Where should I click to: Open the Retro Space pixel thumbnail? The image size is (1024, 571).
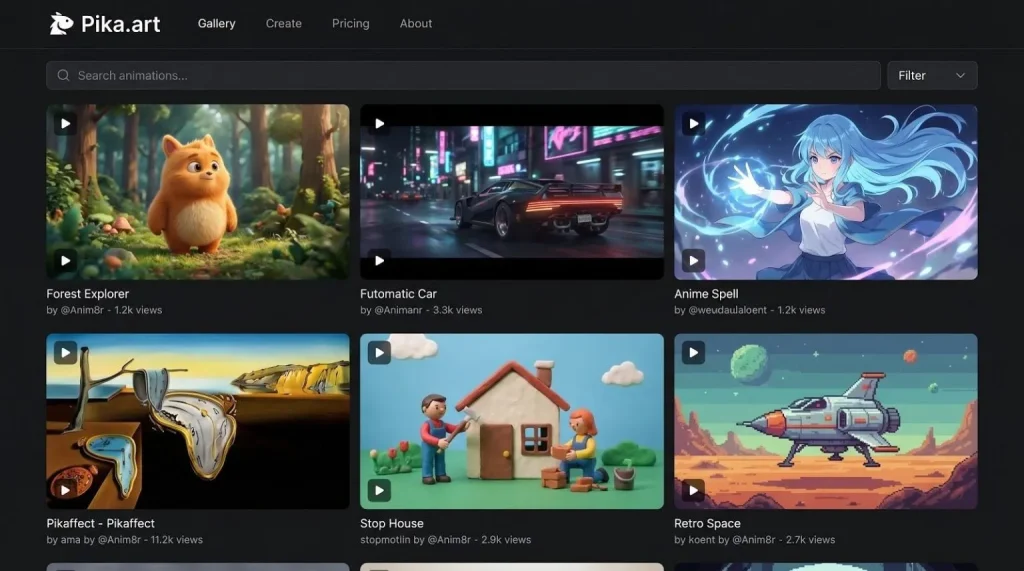(x=825, y=421)
